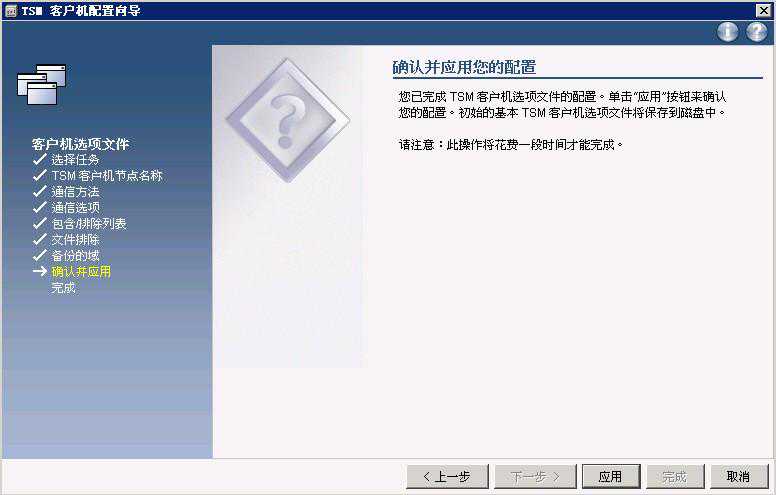Click the stacked windows wizard icon
The height and width of the screenshot is (495, 776).
tap(42, 84)
